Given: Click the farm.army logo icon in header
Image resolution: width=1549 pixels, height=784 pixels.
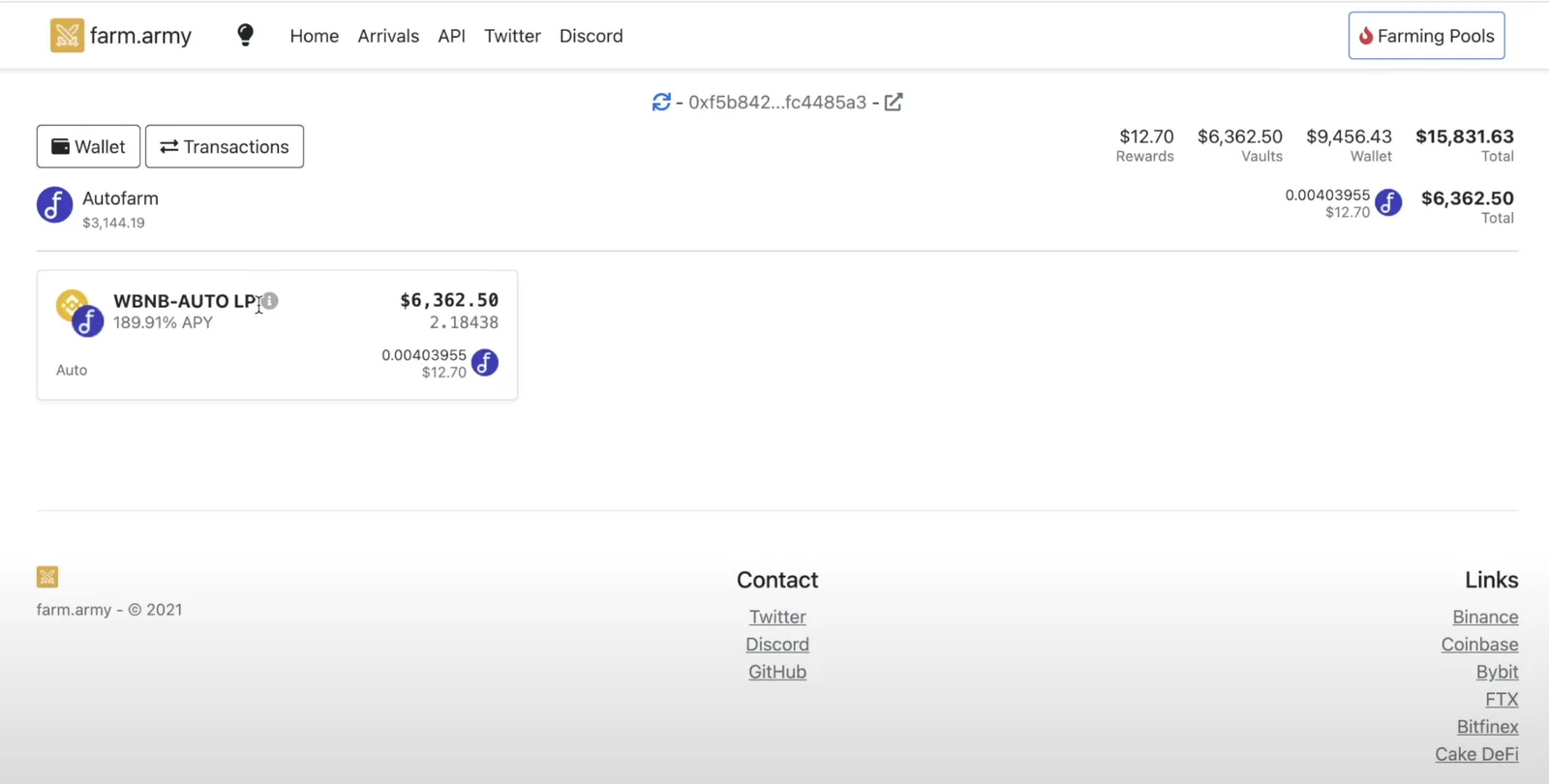Looking at the screenshot, I should click(67, 36).
